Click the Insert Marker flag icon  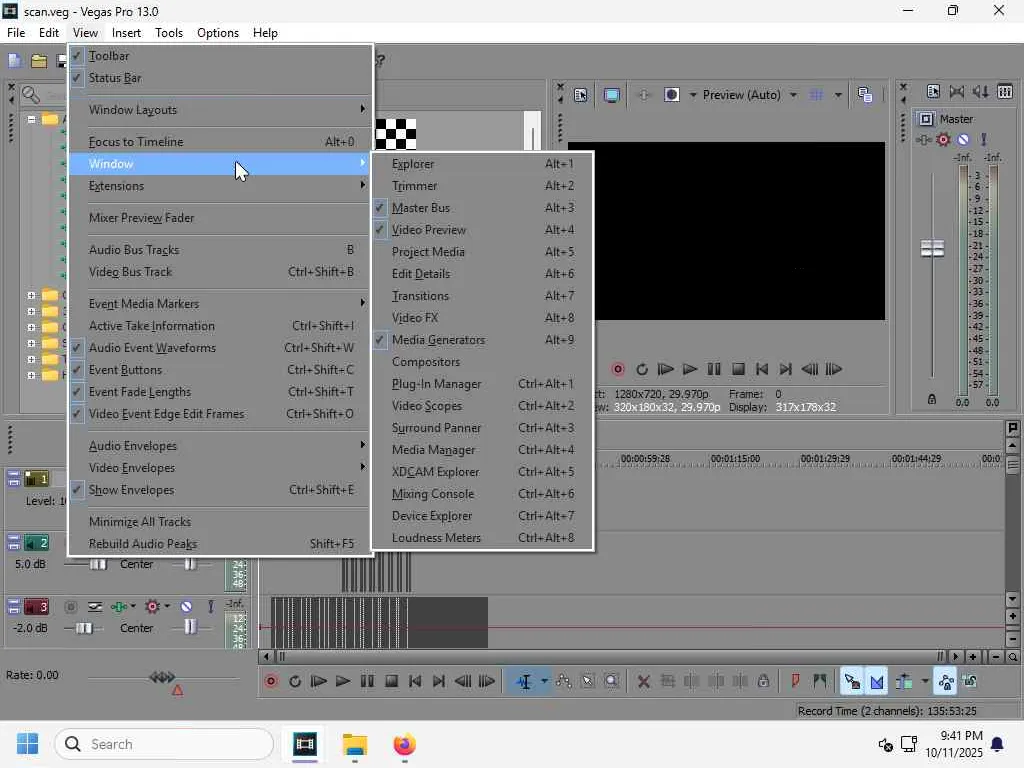point(795,682)
